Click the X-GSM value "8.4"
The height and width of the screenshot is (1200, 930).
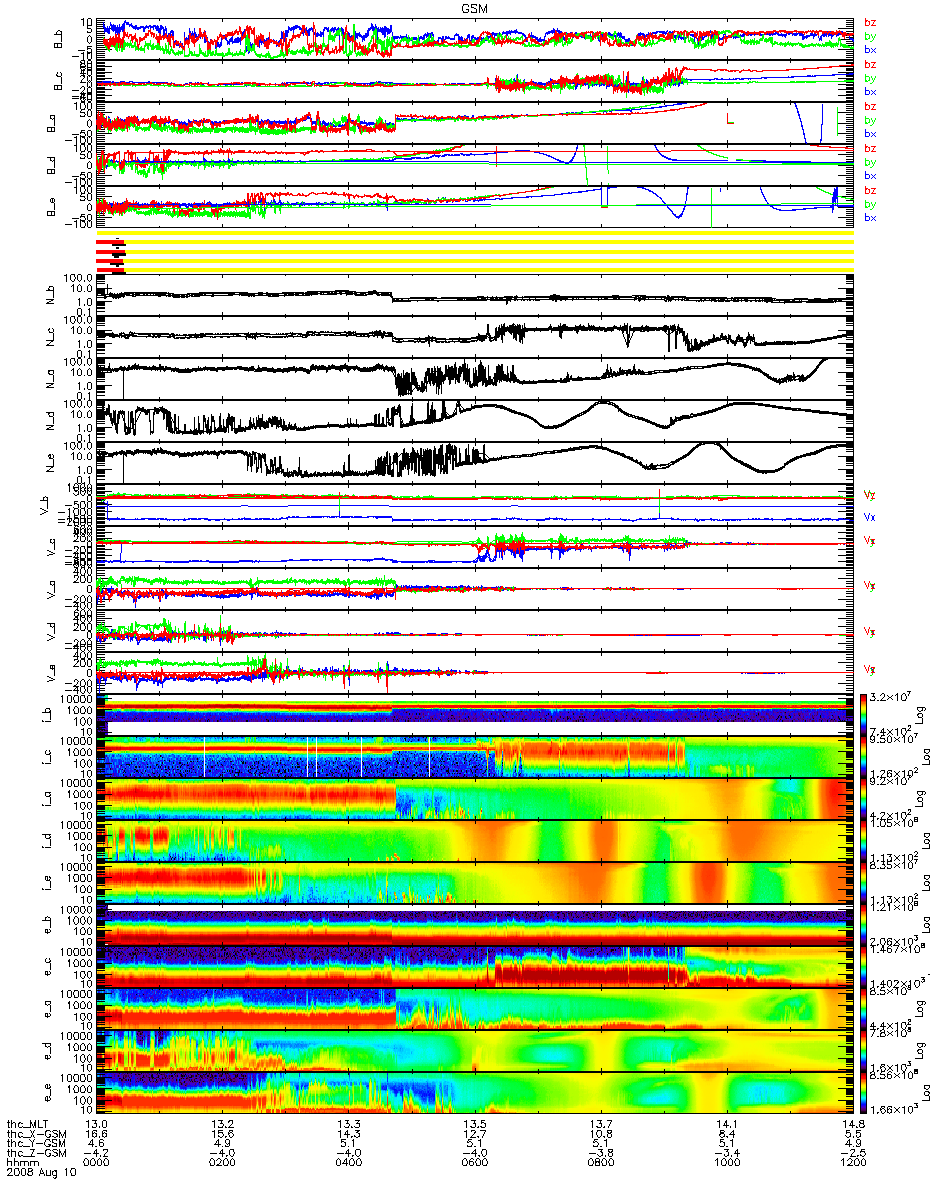click(727, 1136)
